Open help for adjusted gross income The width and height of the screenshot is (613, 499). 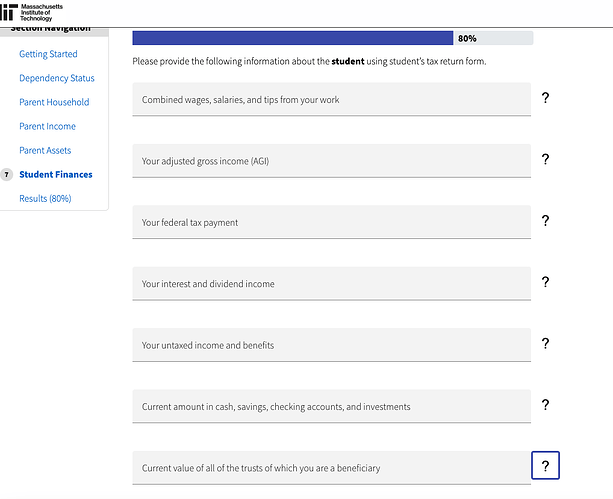545,159
